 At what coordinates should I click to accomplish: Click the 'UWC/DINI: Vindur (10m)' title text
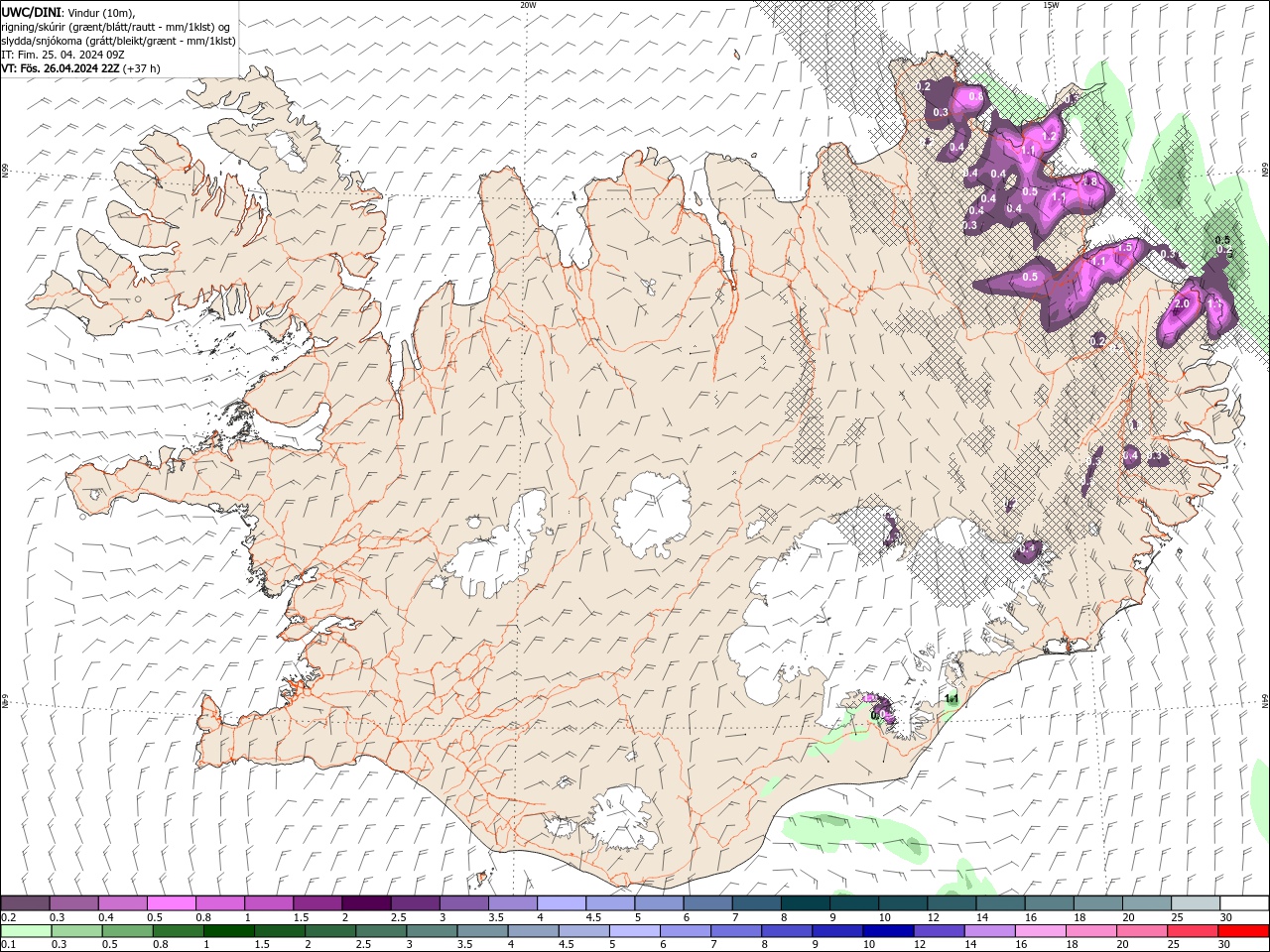point(68,12)
